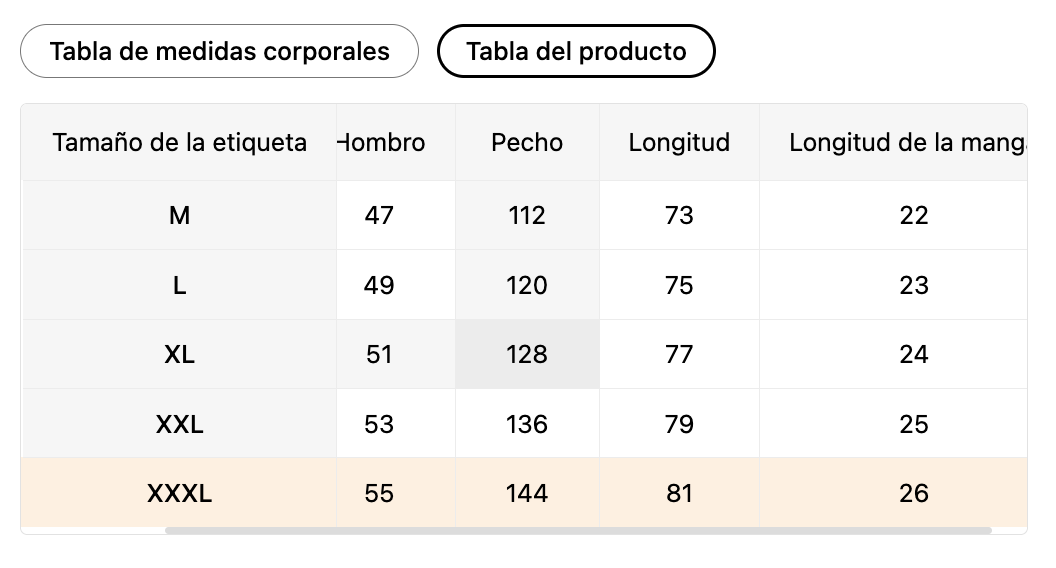Select the M size row label
The width and height of the screenshot is (1056, 568).
point(179,216)
